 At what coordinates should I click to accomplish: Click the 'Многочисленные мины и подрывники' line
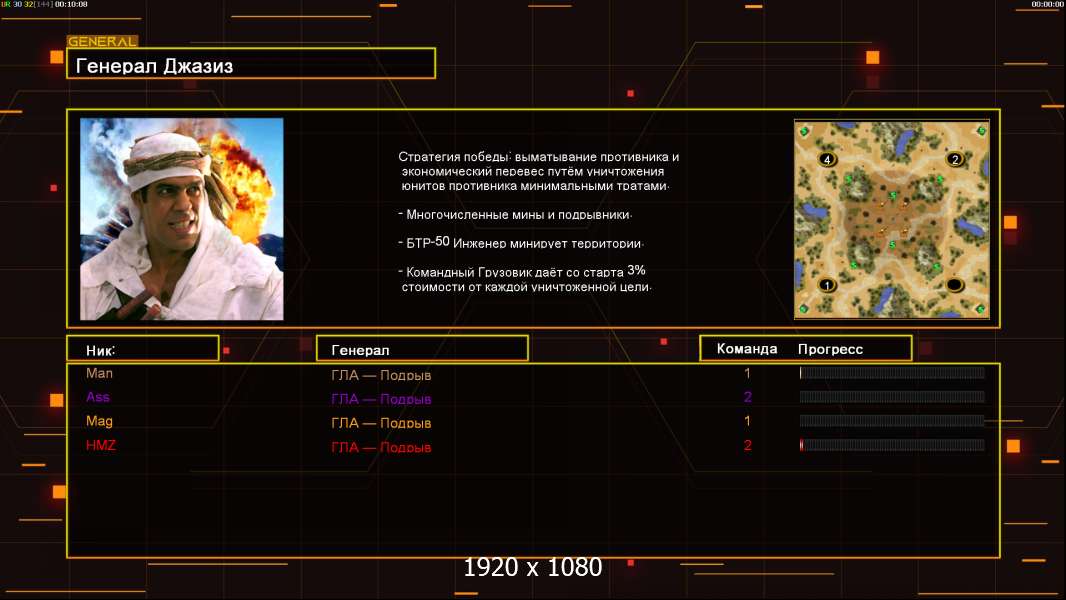point(515,215)
